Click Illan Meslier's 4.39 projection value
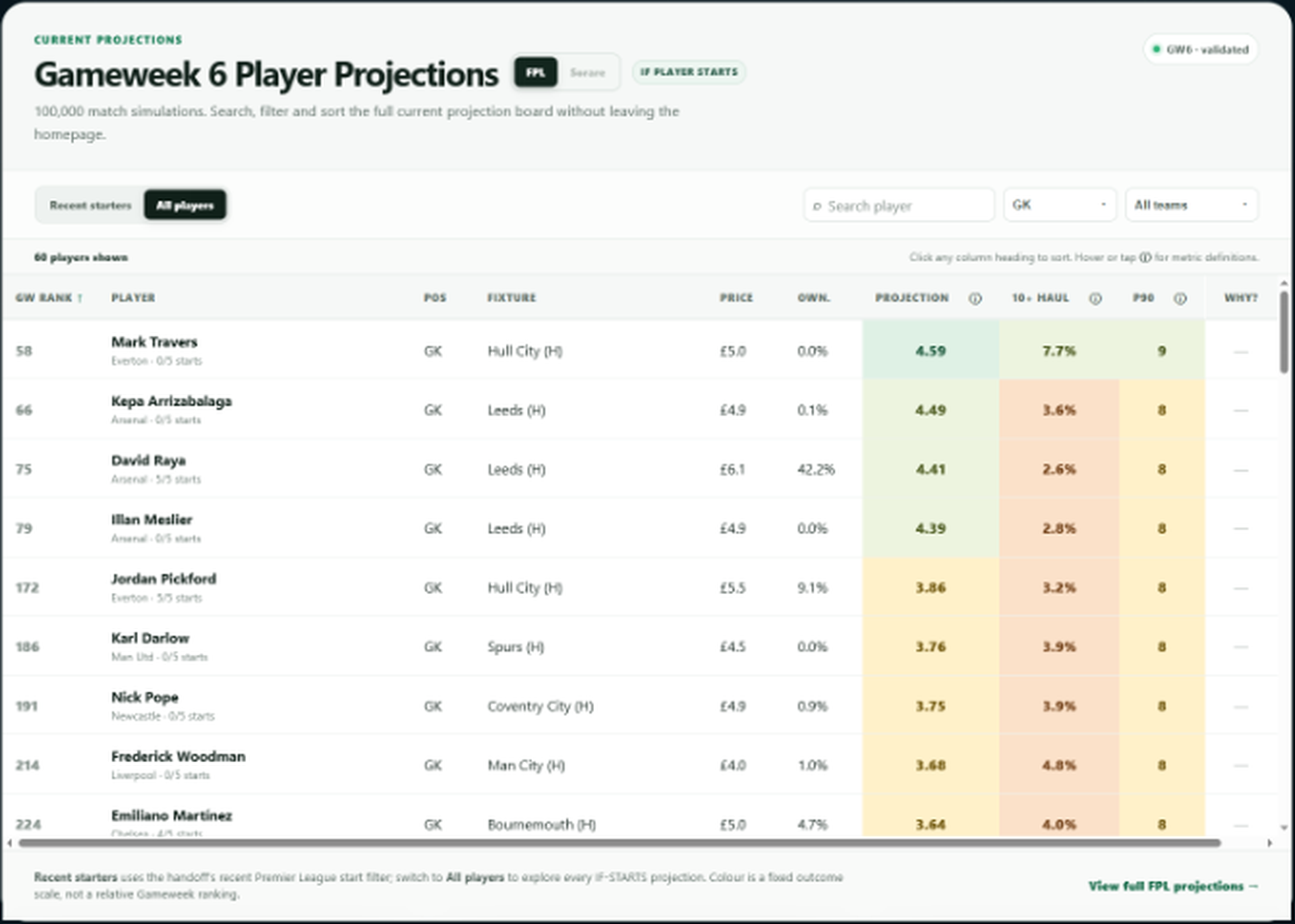 point(931,528)
